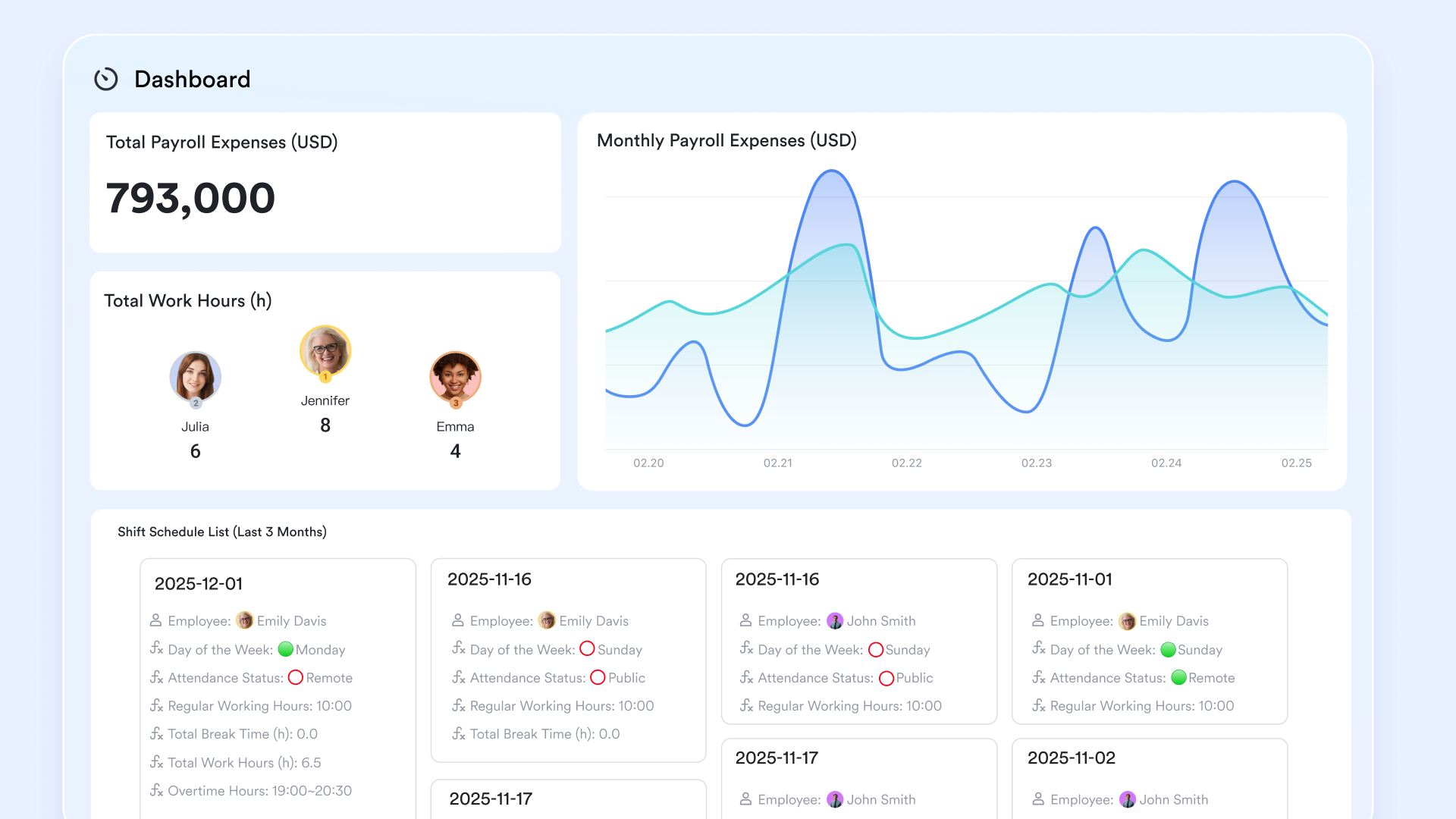
Task: Click the formula icon beside Overtime Hours
Action: coord(156,790)
